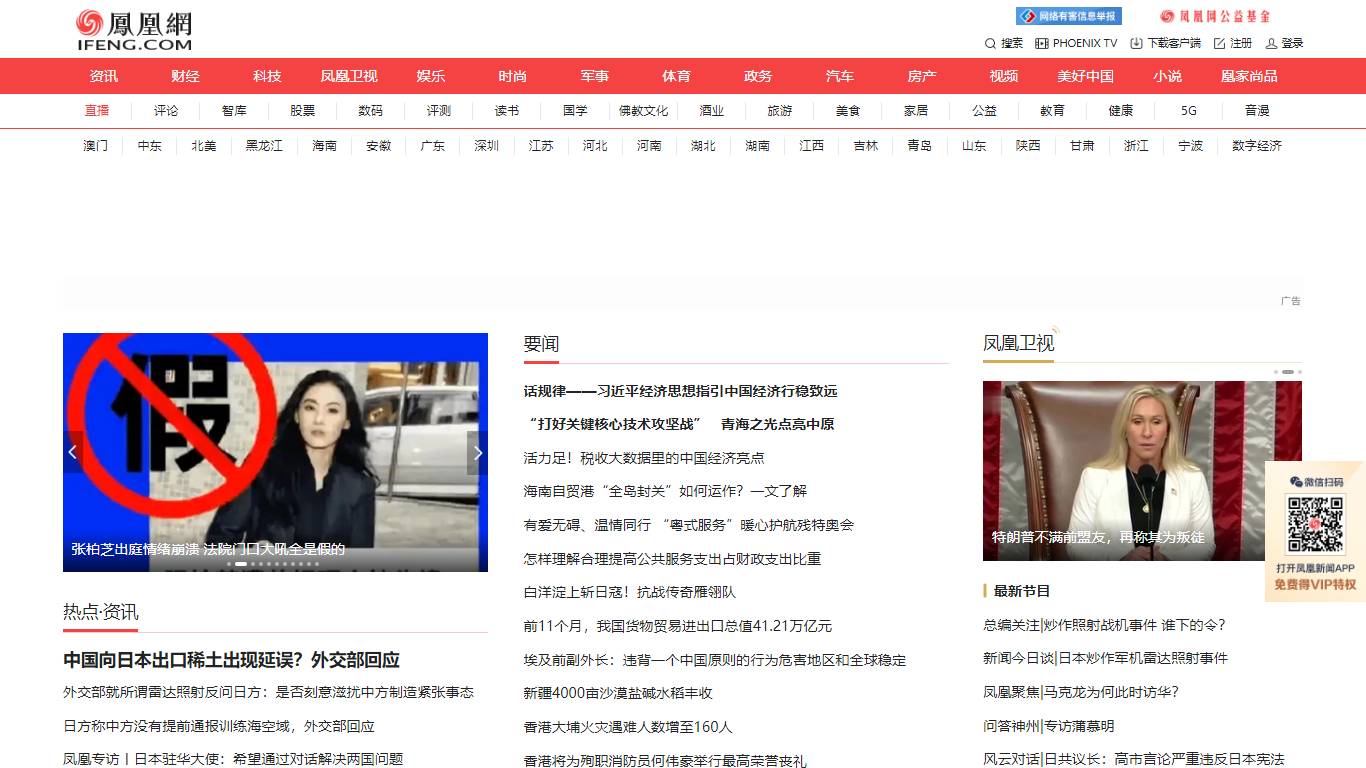Viewport: 1366px width, 768px height.
Task: Open the 佛教文化 category
Action: pos(645,111)
